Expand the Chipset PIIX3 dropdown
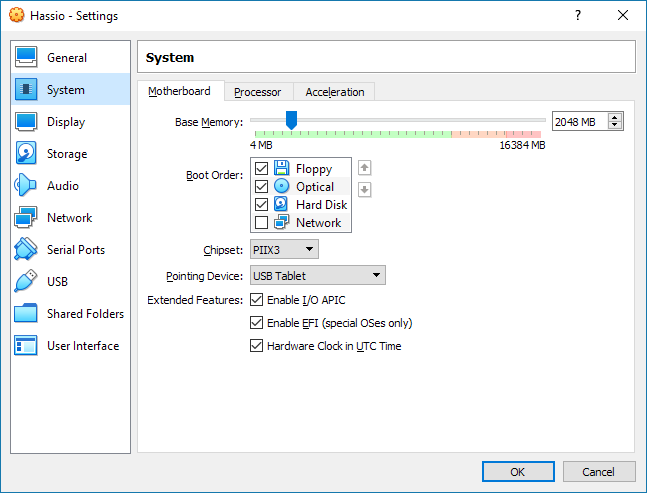 click(x=285, y=249)
